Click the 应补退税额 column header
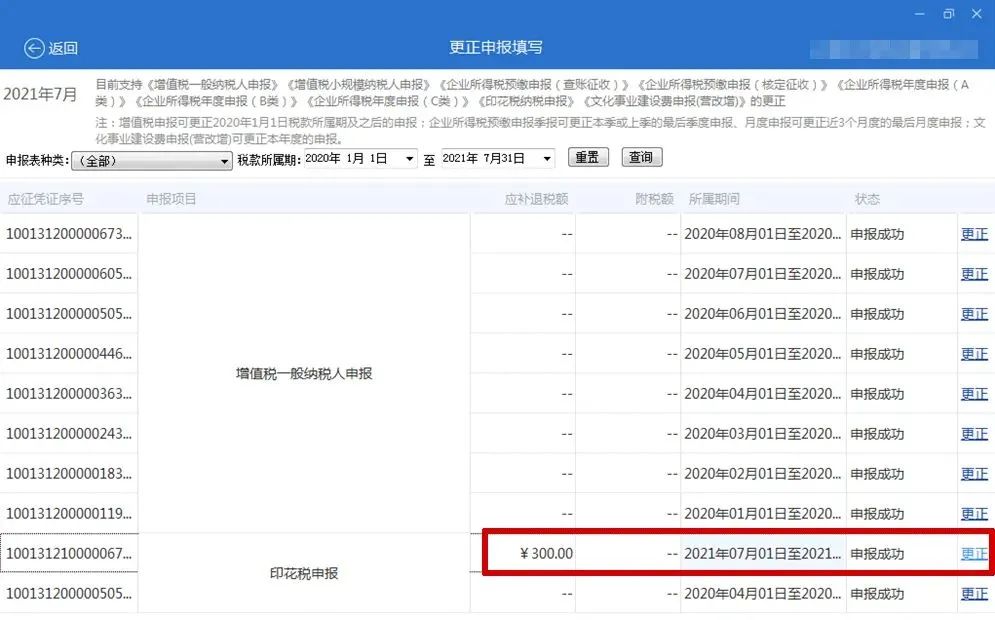This screenshot has height=620, width=995. coord(536,199)
